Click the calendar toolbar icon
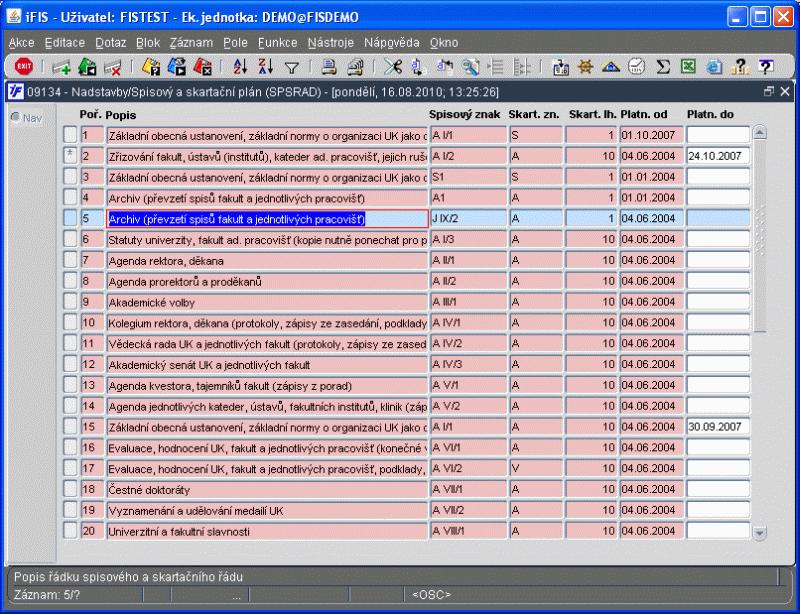The height and width of the screenshot is (614, 800). [x=560, y=67]
